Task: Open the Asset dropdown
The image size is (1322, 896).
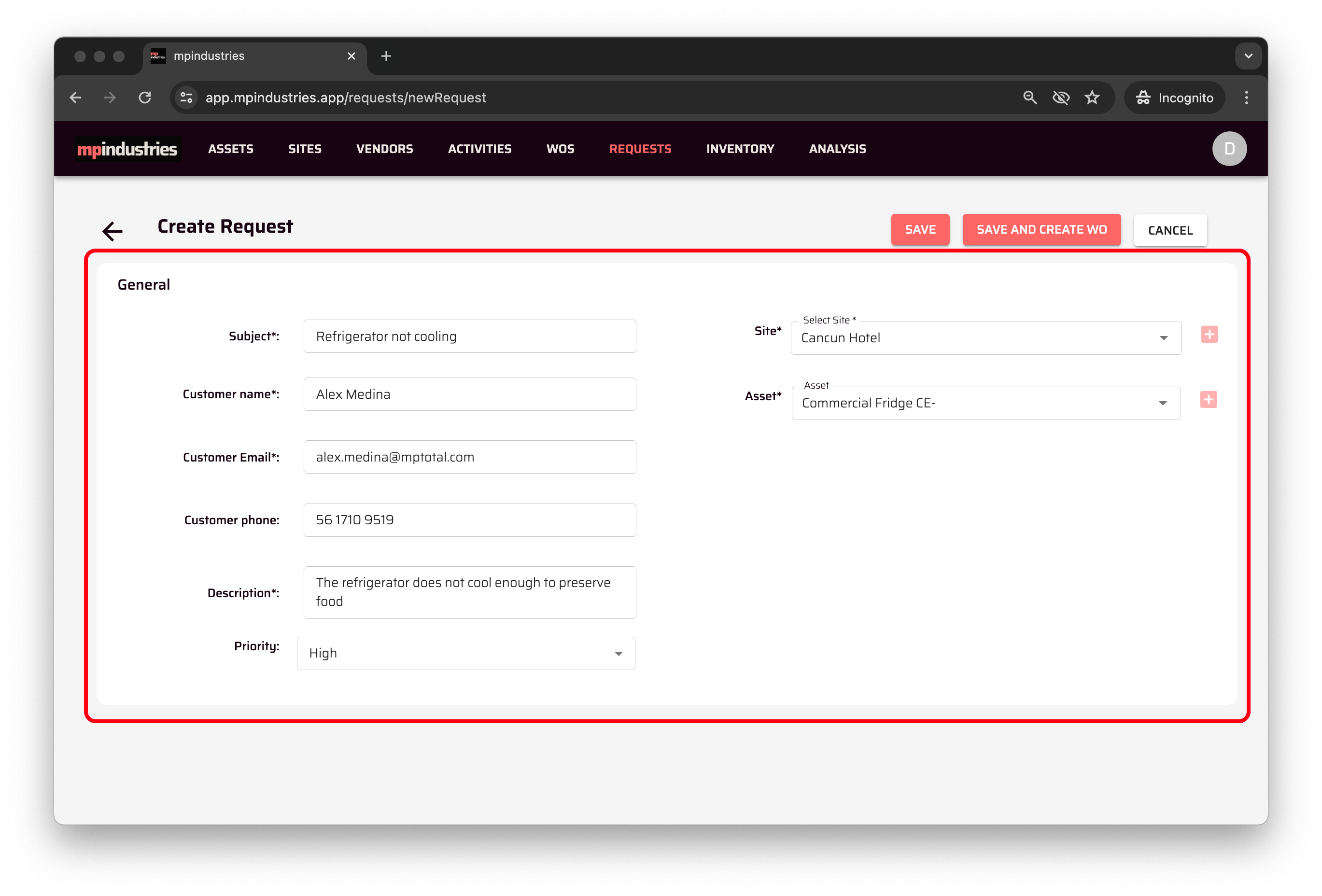Action: tap(1162, 403)
